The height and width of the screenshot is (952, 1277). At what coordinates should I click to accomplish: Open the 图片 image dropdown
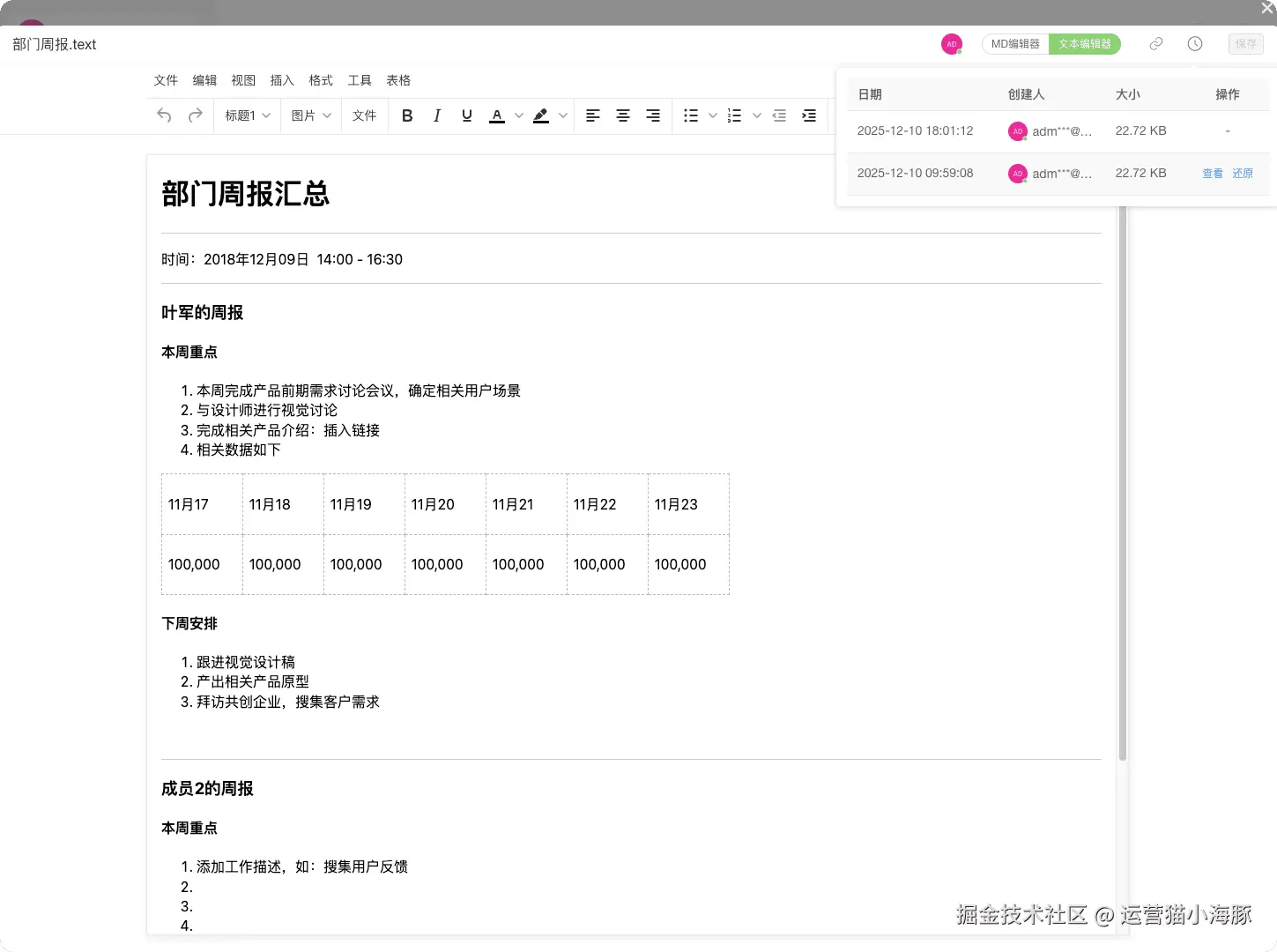coord(311,115)
